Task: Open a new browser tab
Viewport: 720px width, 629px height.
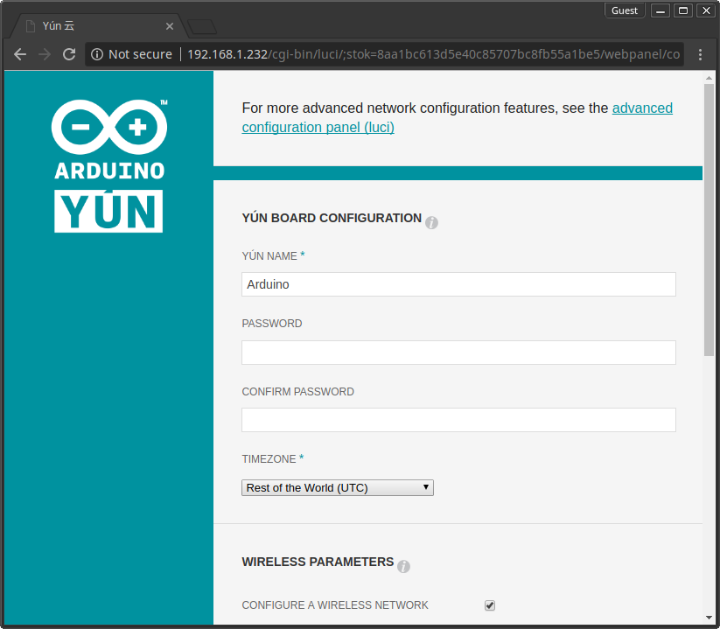Action: click(x=202, y=27)
